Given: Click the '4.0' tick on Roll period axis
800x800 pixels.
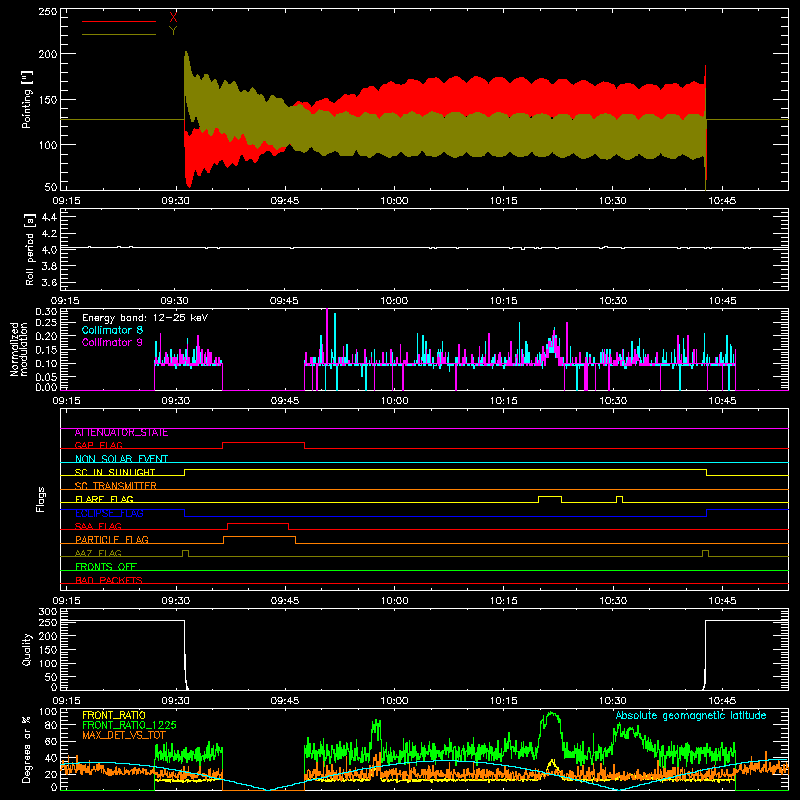Looking at the screenshot, I should pyautogui.click(x=49, y=249).
